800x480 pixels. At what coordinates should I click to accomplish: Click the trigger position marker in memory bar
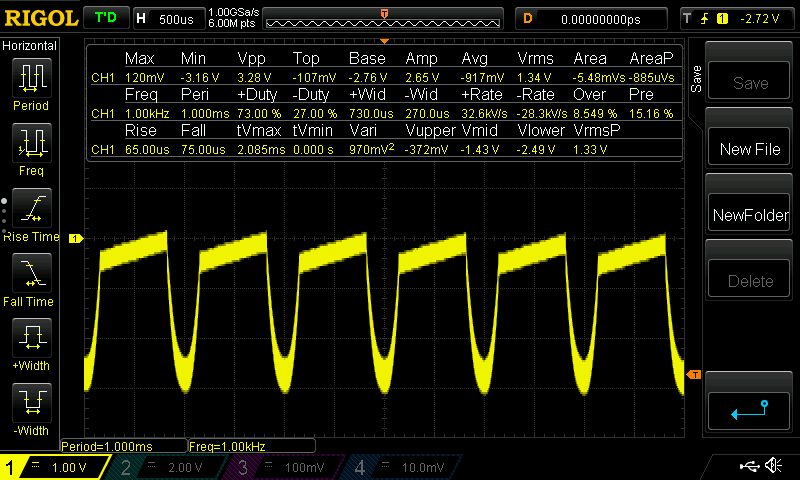click(384, 14)
